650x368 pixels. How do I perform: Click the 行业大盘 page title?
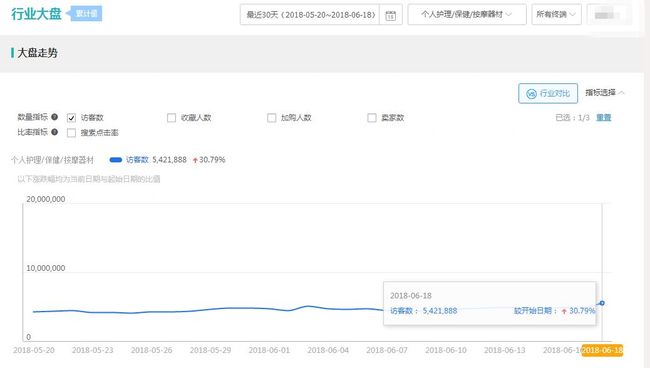(36, 14)
